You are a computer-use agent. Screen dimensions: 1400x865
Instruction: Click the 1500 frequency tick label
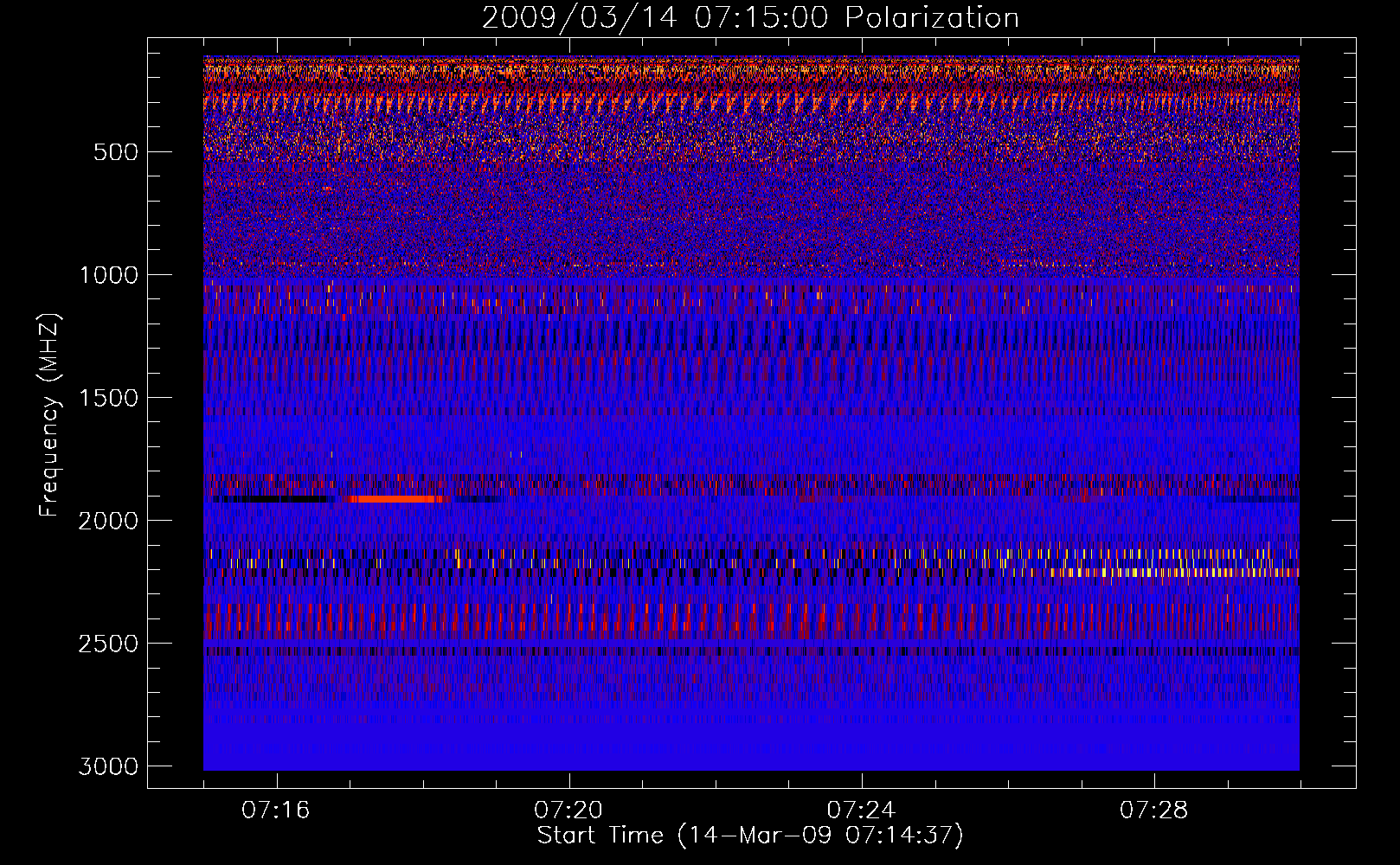[x=108, y=398]
